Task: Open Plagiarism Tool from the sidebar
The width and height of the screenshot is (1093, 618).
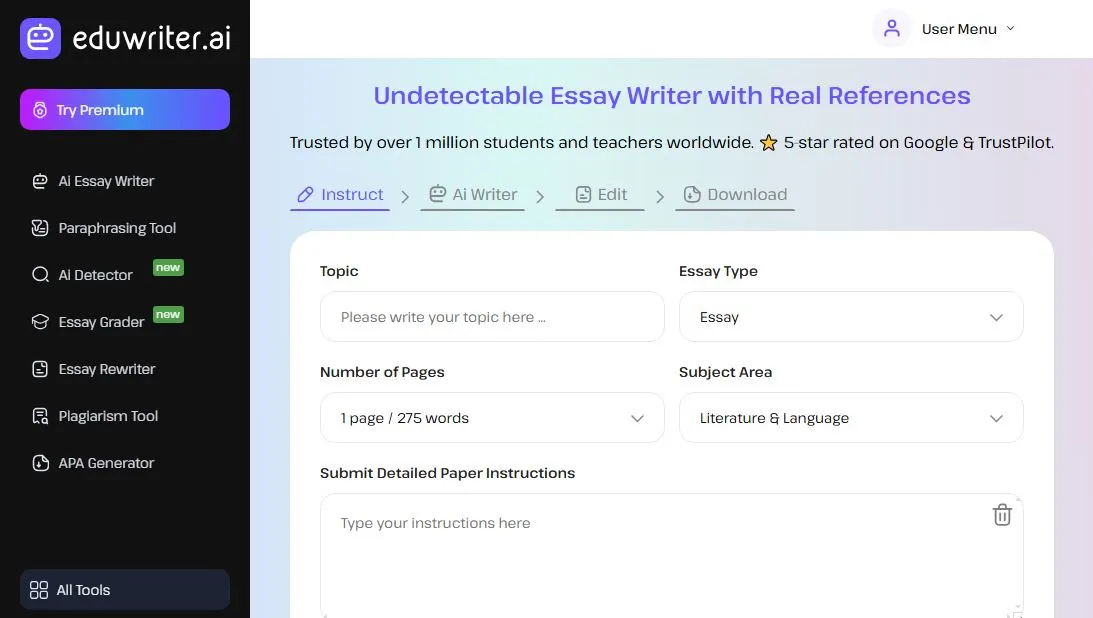Action: click(x=108, y=416)
